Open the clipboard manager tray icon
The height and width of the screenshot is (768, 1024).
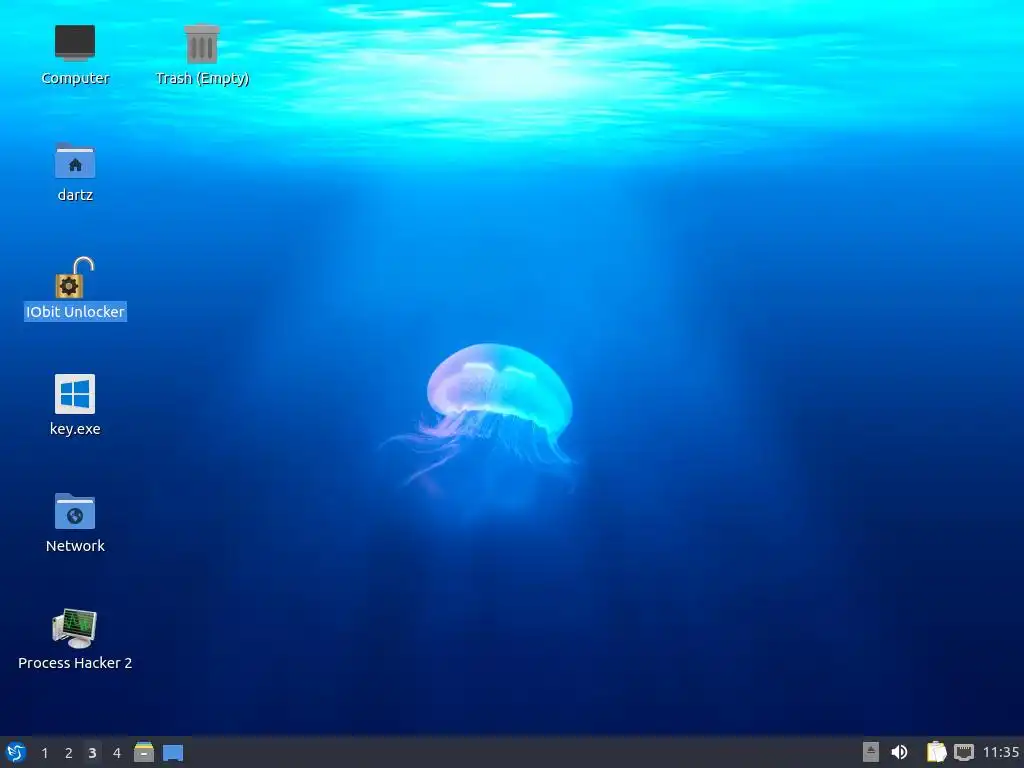(936, 752)
